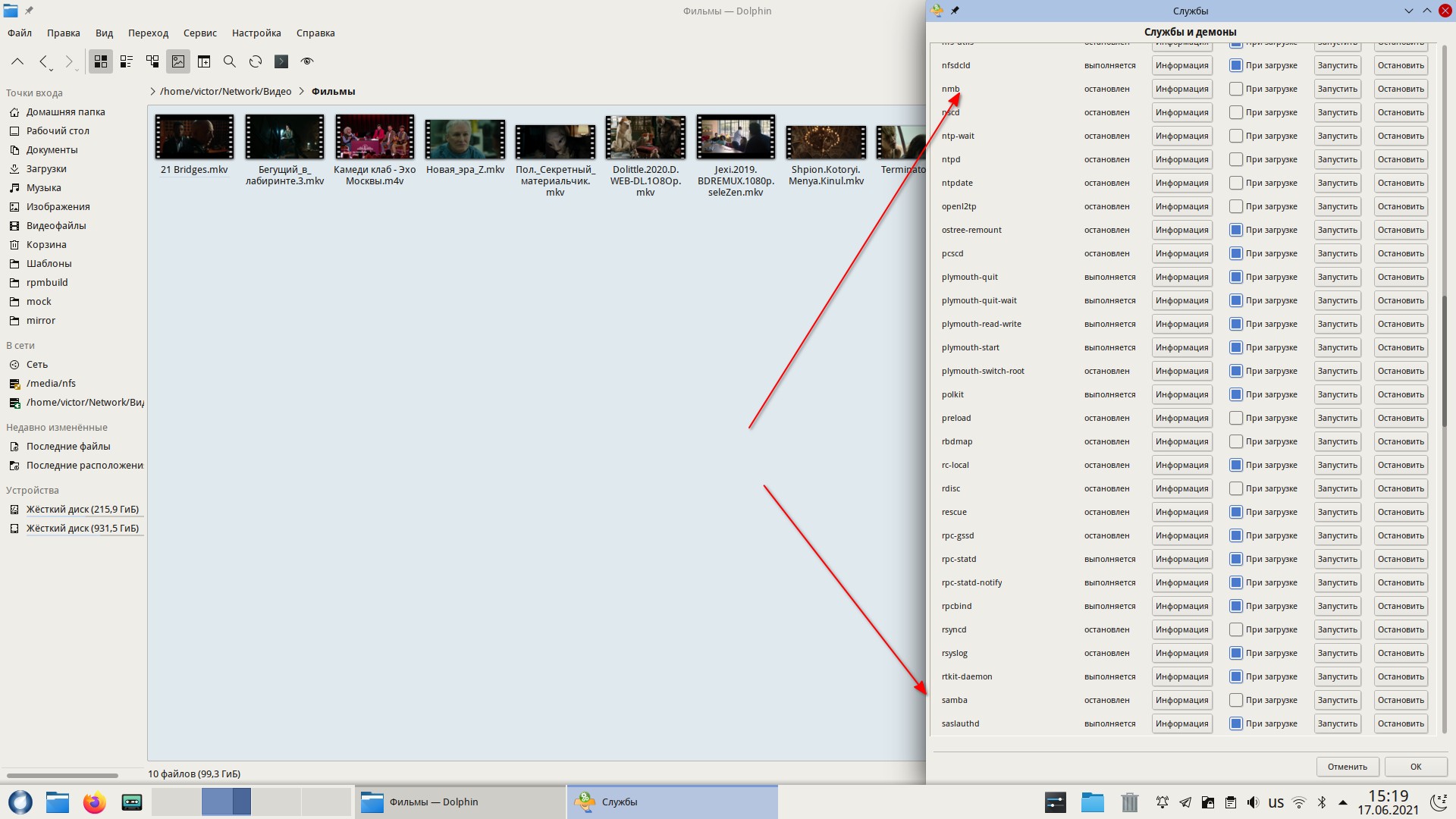Open the terminal panel icon
The height and width of the screenshot is (819, 1456).
[281, 61]
